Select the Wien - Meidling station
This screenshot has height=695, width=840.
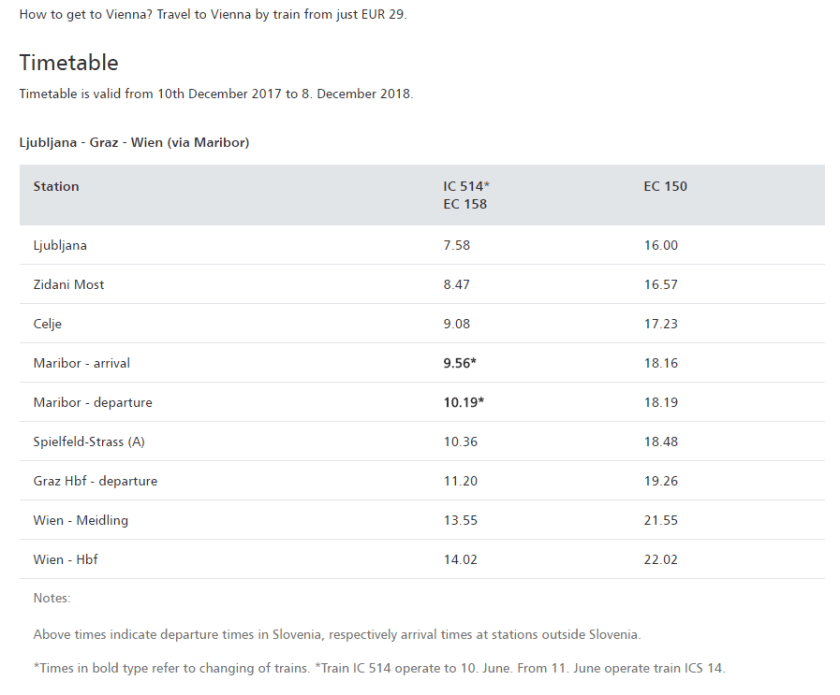point(80,520)
